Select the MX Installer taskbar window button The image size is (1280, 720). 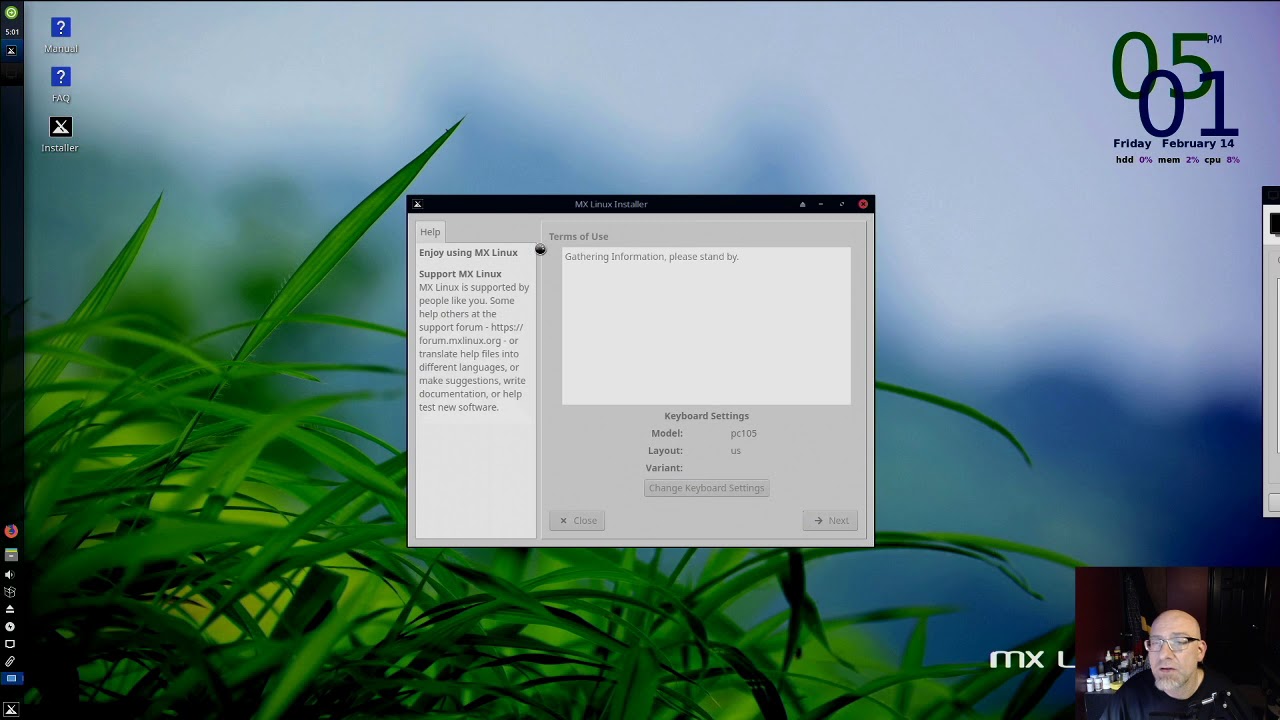tap(11, 50)
